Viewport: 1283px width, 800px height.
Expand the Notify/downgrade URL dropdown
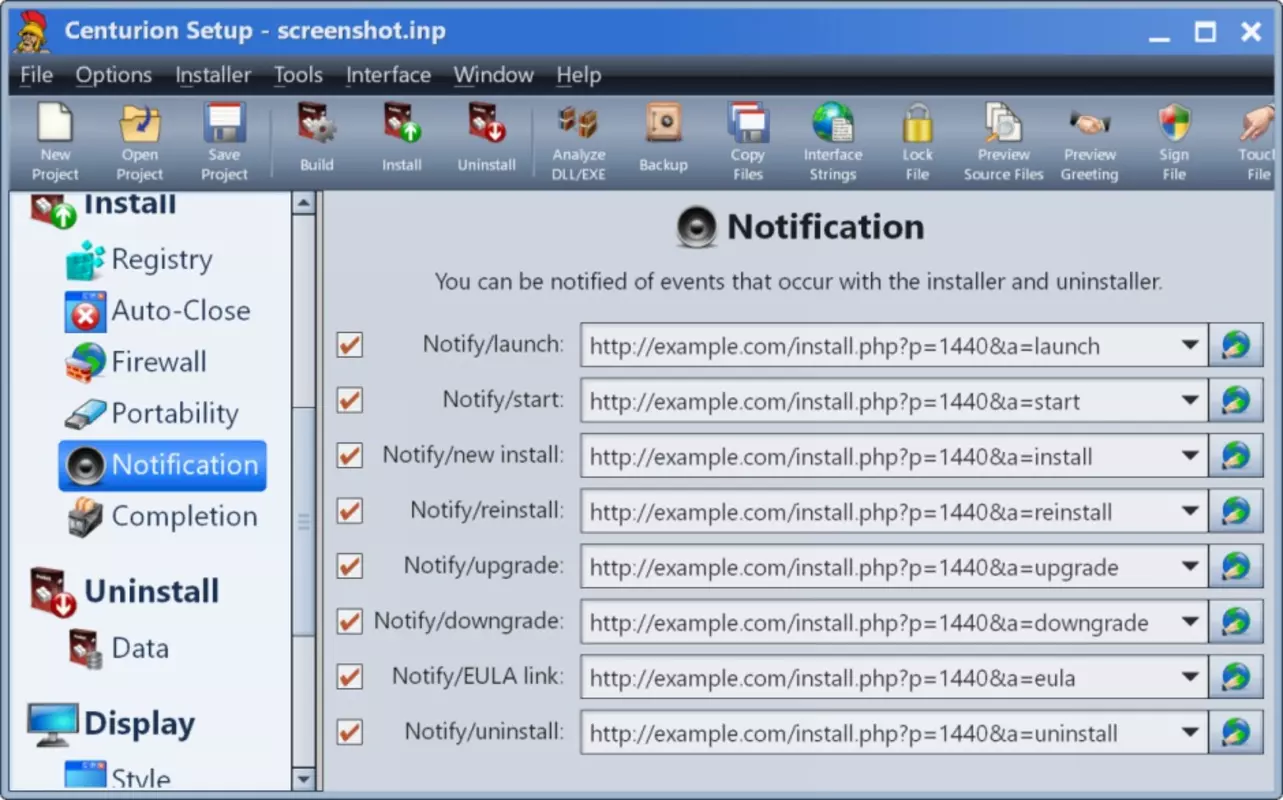[1190, 622]
